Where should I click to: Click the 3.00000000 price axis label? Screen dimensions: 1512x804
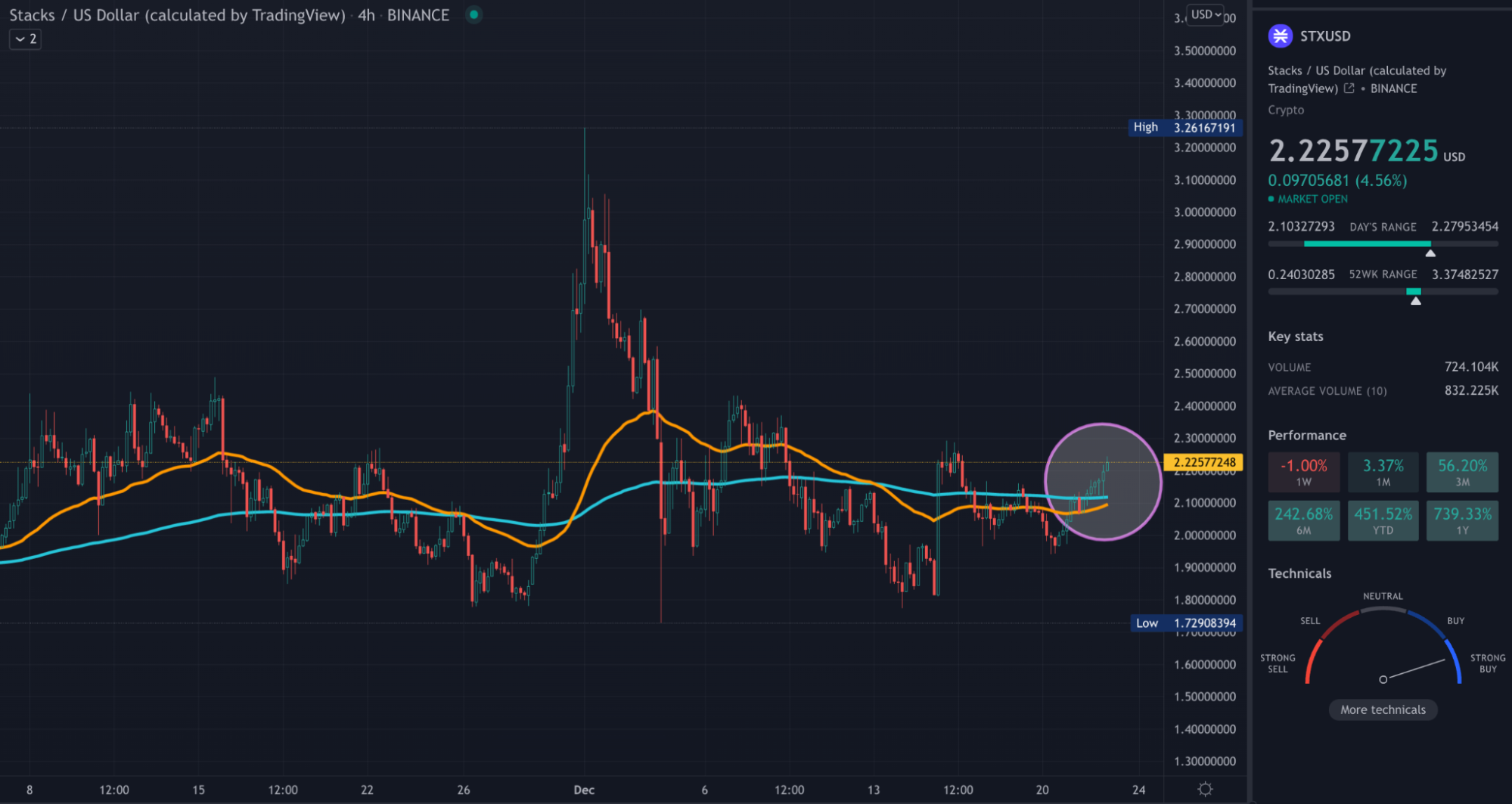tap(1204, 212)
